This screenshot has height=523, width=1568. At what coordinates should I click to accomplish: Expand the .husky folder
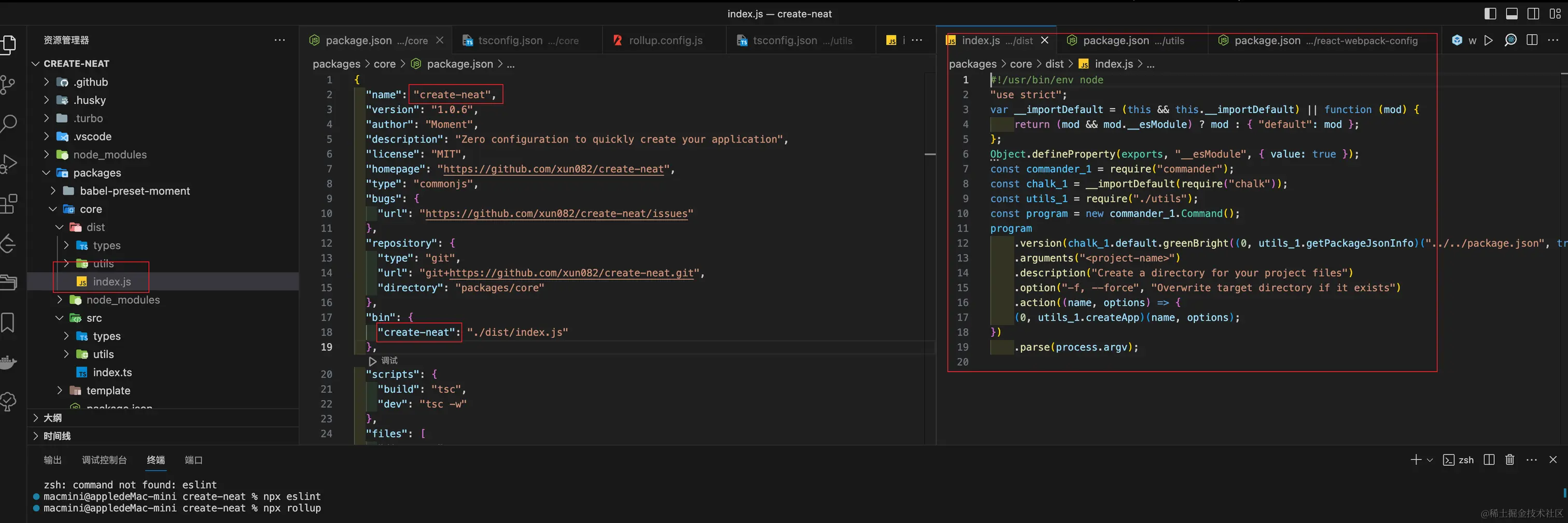[x=46, y=101]
